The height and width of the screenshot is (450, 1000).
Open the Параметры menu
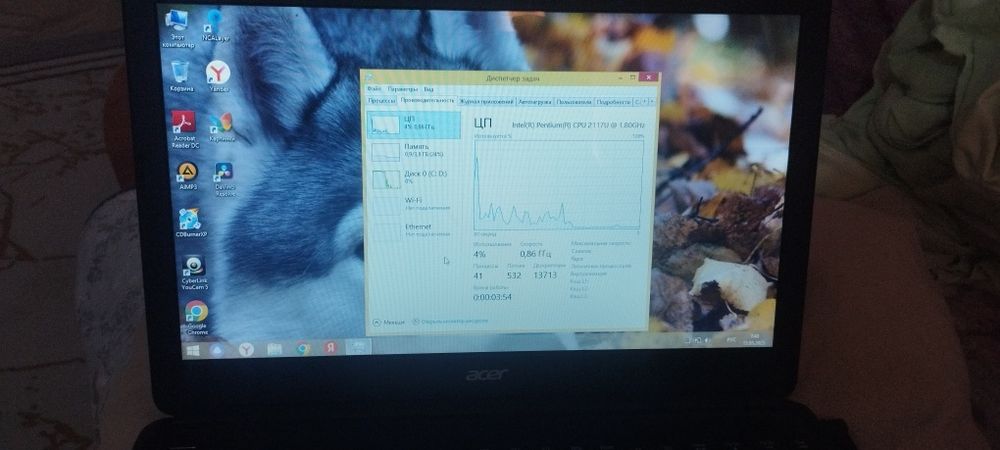point(402,89)
